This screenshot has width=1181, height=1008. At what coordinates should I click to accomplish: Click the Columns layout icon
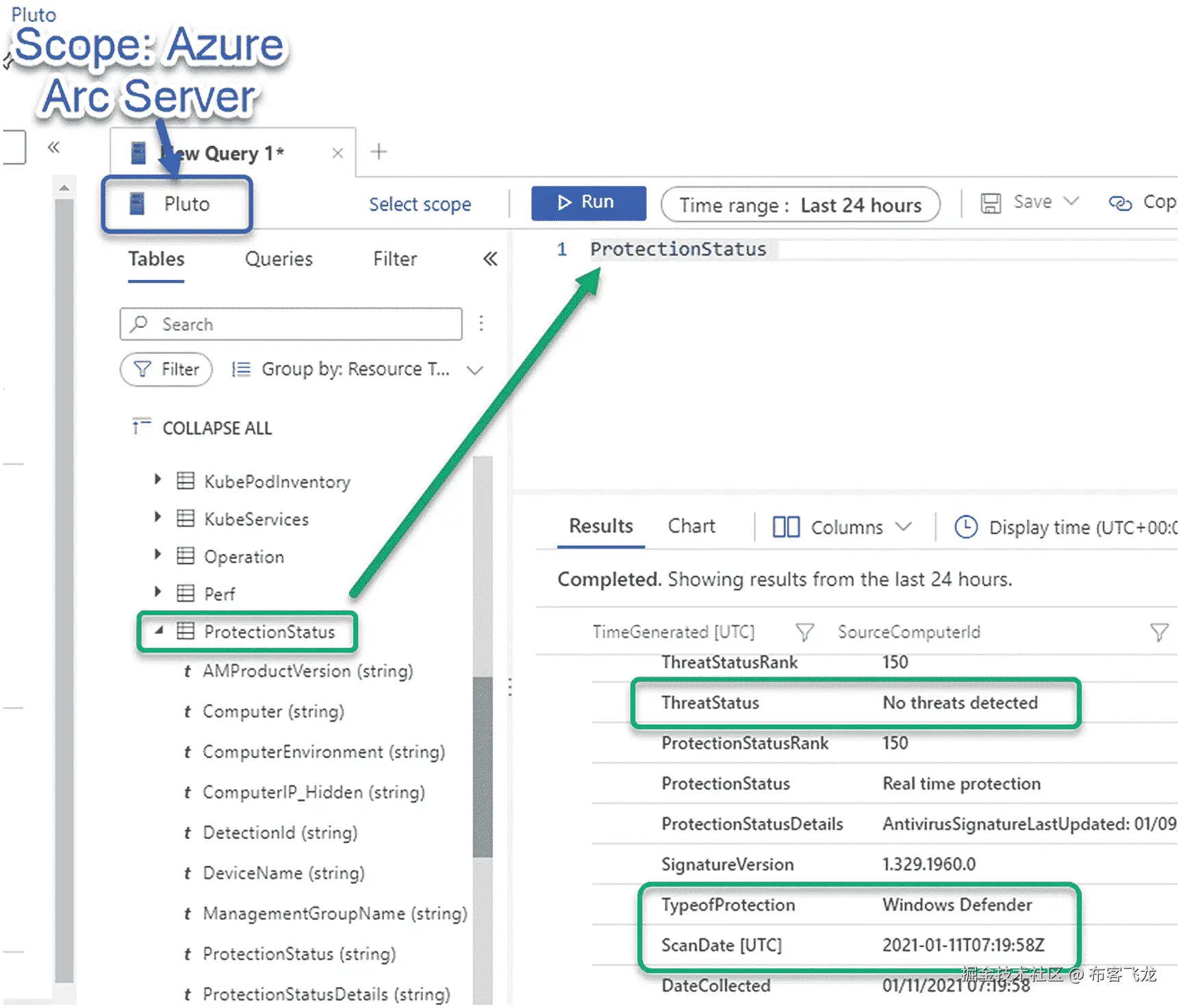click(x=786, y=527)
